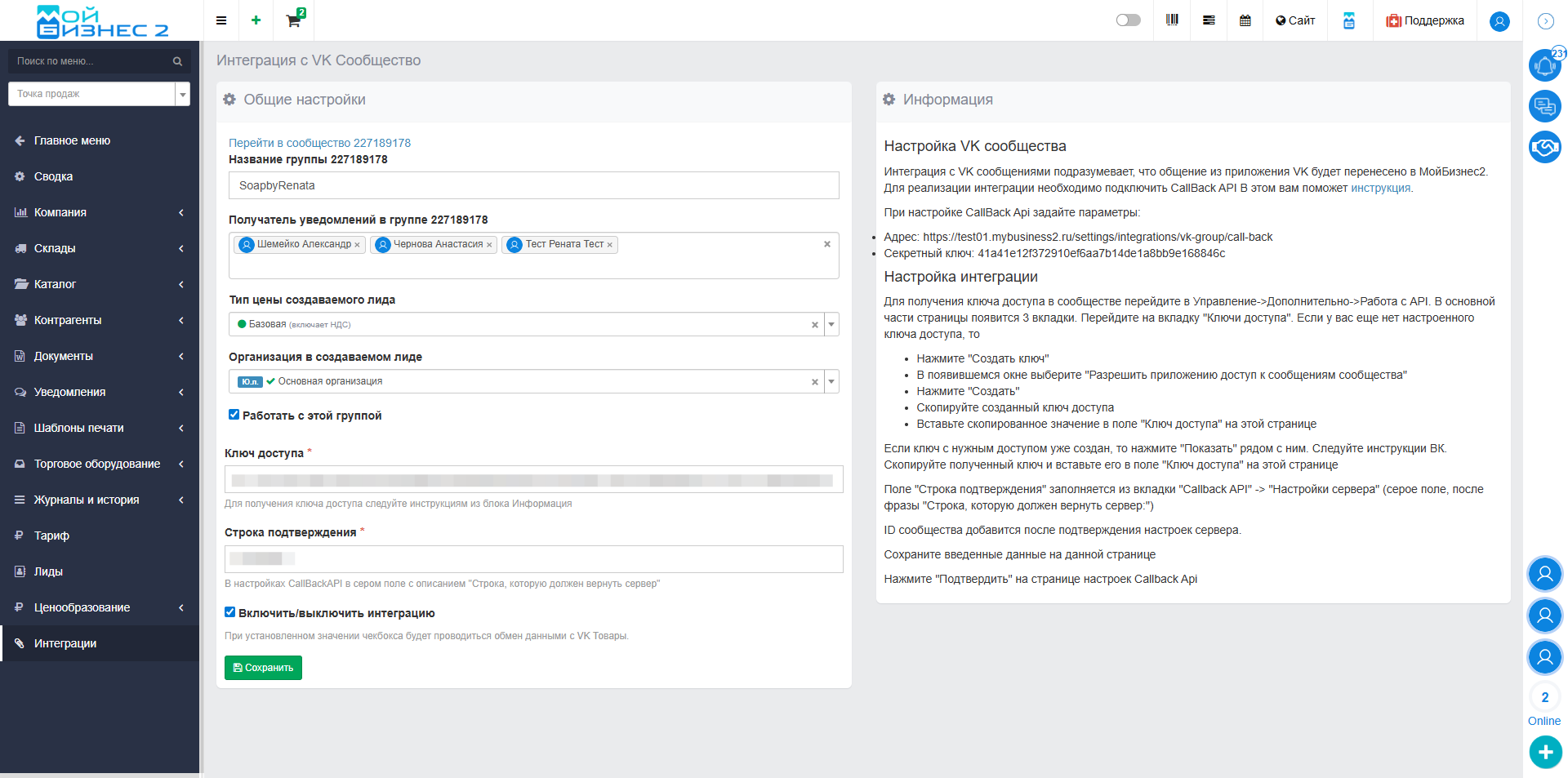Open notifications bell with 231 badge
This screenshot has height=778, width=1568.
pyautogui.click(x=1544, y=65)
